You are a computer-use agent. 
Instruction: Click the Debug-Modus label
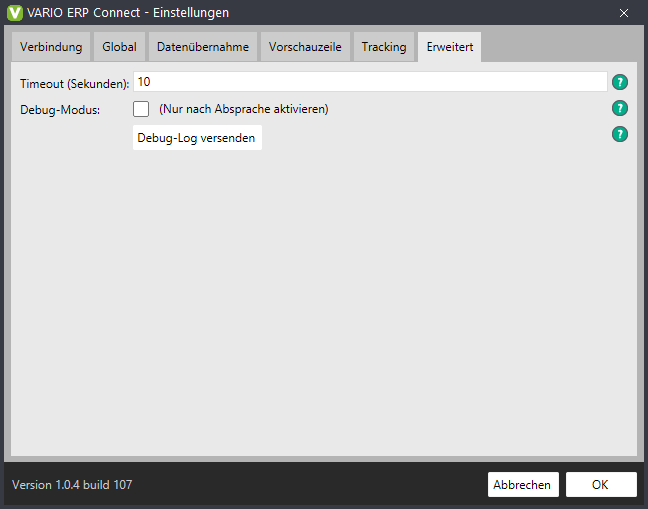[x=60, y=110]
